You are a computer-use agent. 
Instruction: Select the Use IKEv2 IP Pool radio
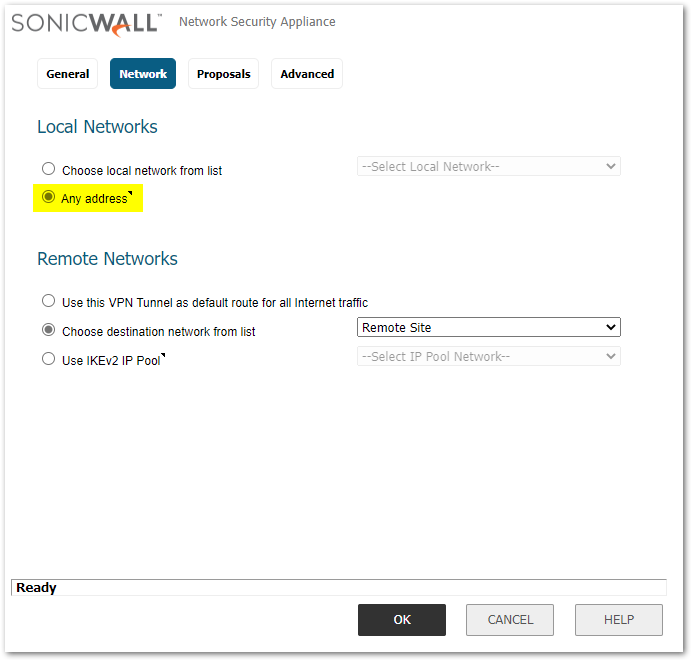[x=48, y=359]
